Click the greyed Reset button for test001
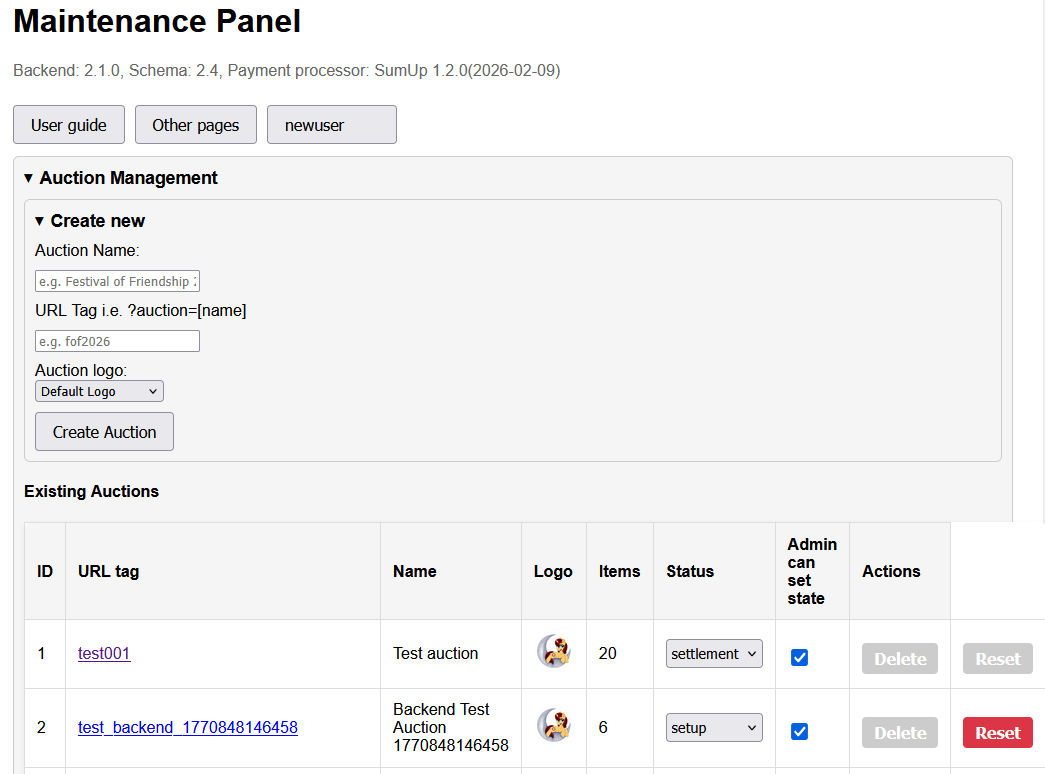Image resolution: width=1045 pixels, height=774 pixels. point(997,659)
